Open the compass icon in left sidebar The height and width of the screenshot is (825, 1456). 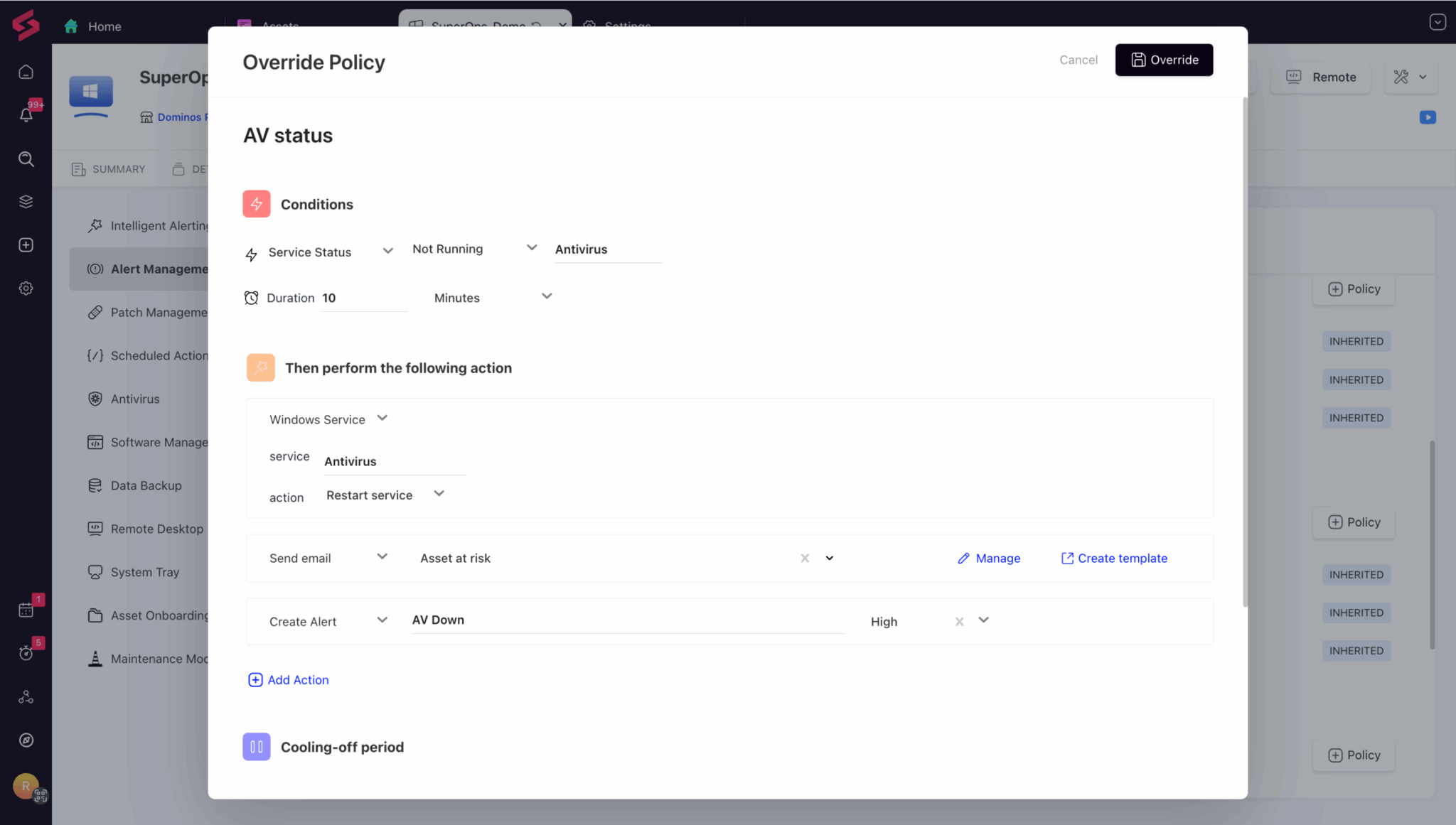(26, 740)
